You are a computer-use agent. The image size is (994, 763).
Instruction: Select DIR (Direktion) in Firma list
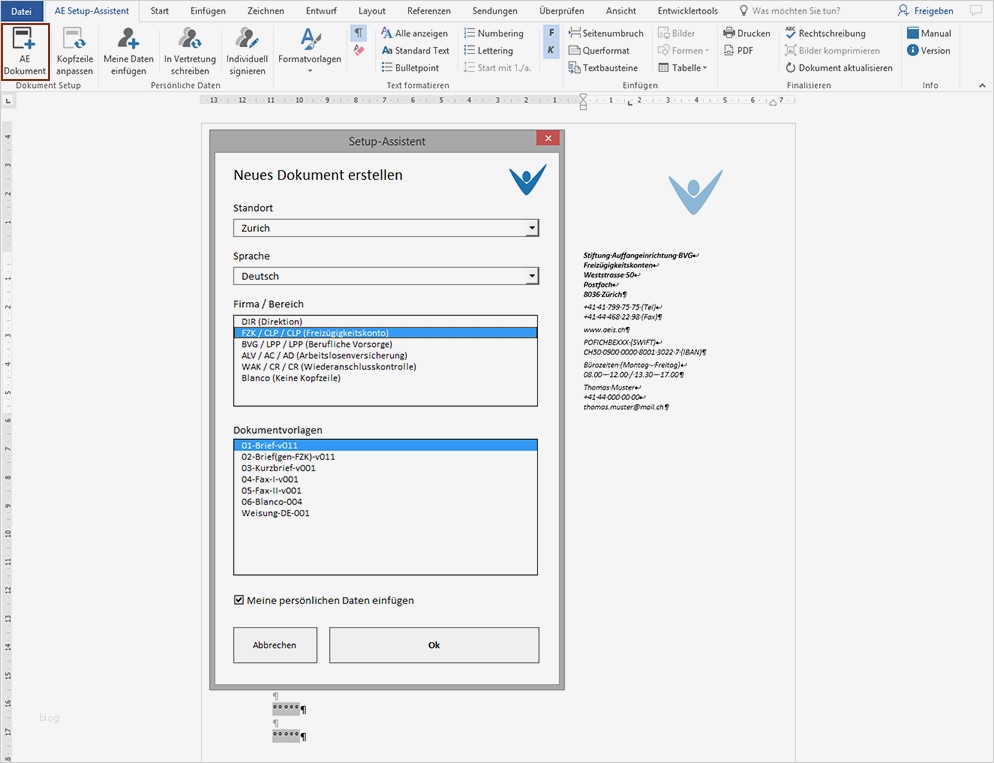click(385, 321)
